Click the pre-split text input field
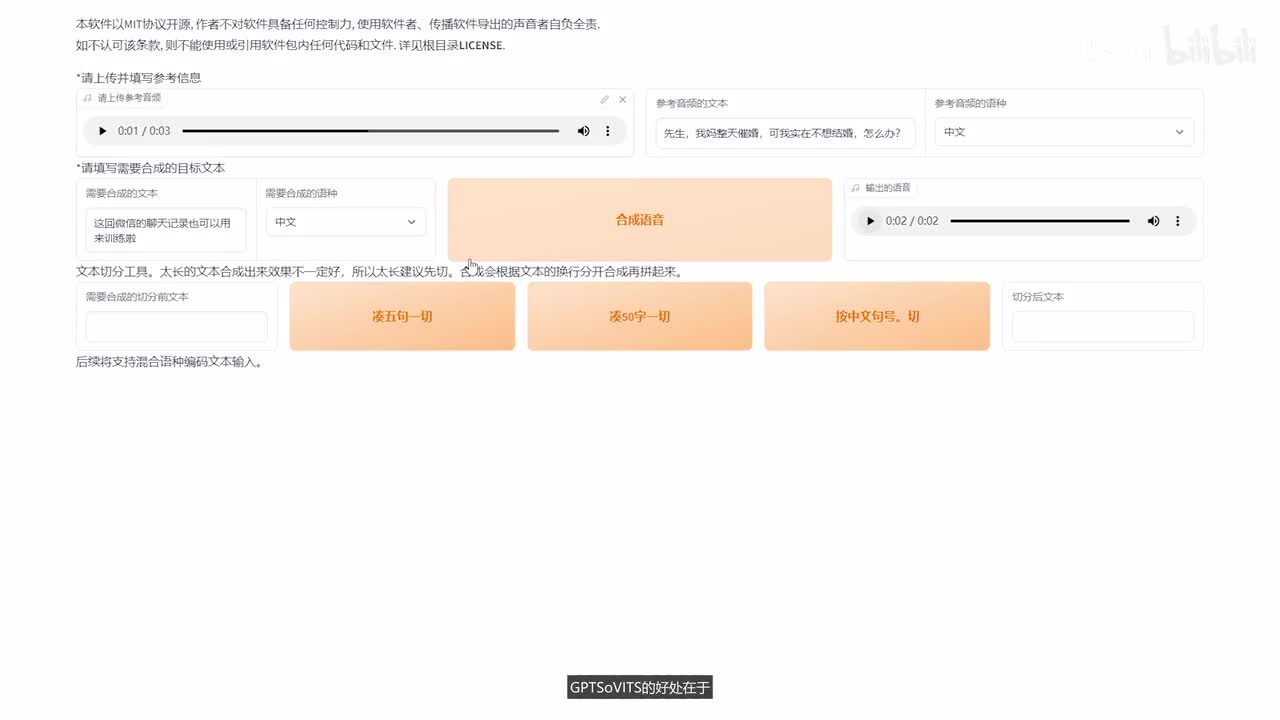The width and height of the screenshot is (1280, 720). [x=176, y=327]
